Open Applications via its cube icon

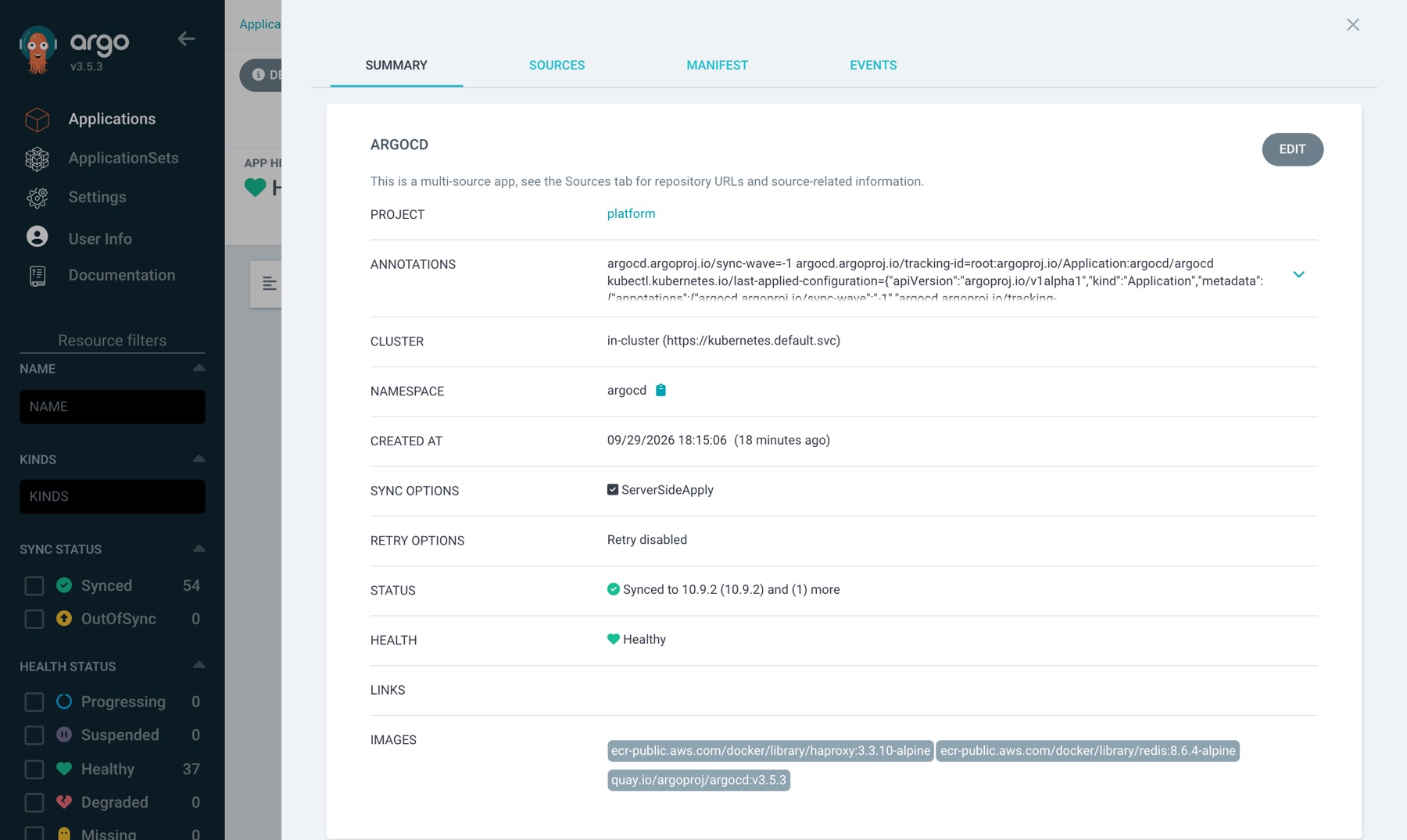coord(37,120)
